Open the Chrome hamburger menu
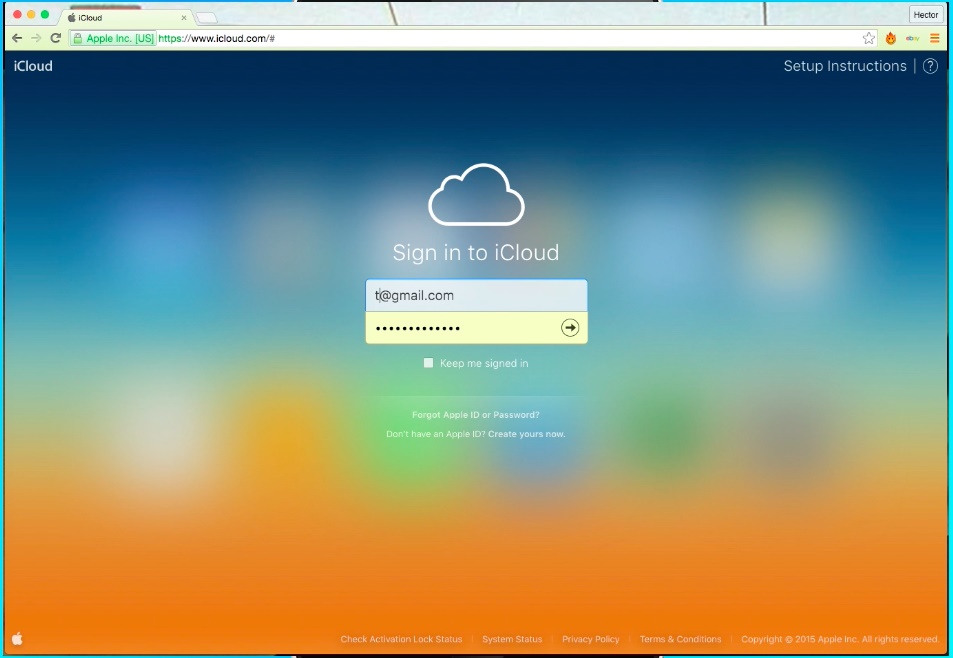 point(935,38)
